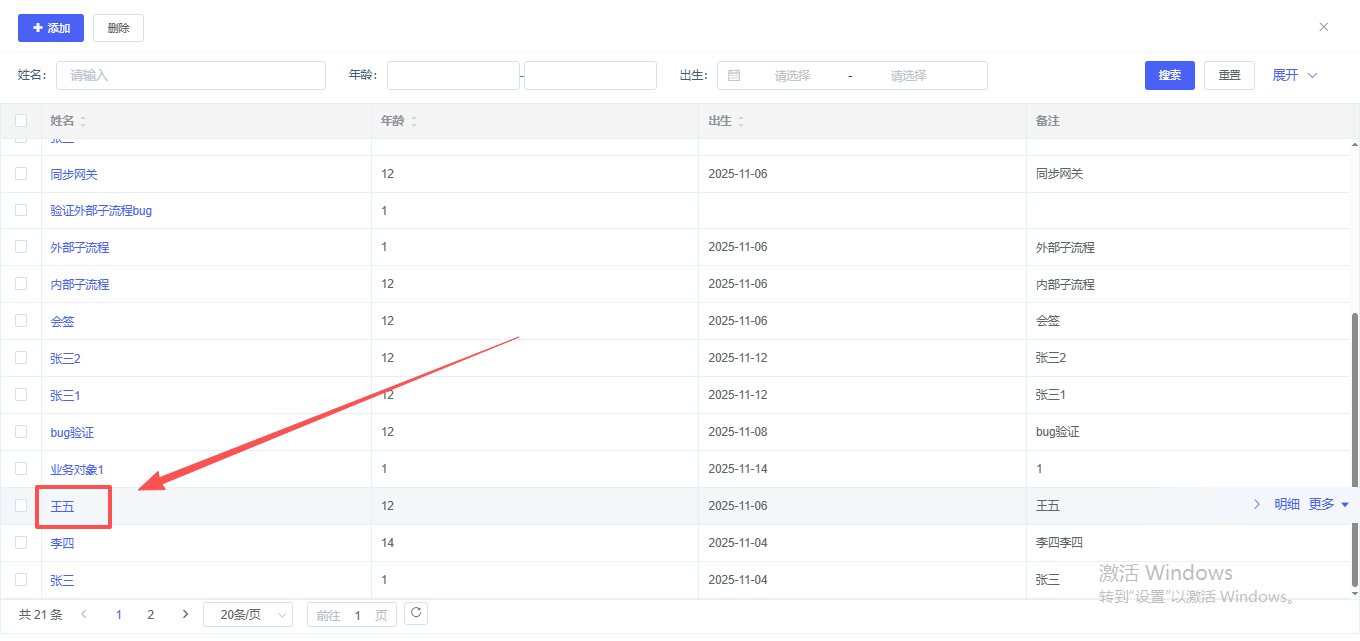Switch to page 2 in the pagination

[x=151, y=615]
